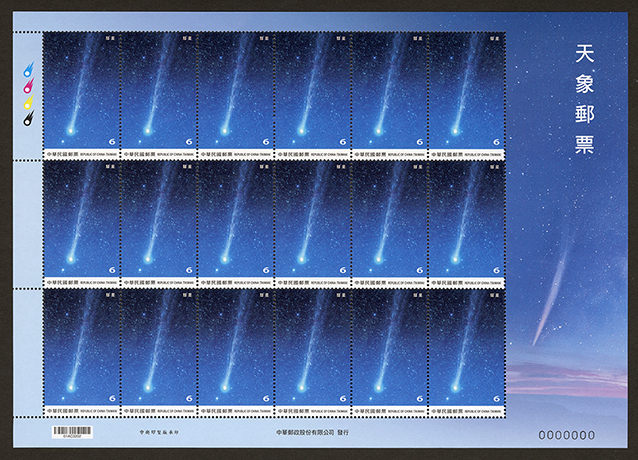Select the third stamp in the top row
This screenshot has height=460, width=638.
click(x=235, y=96)
